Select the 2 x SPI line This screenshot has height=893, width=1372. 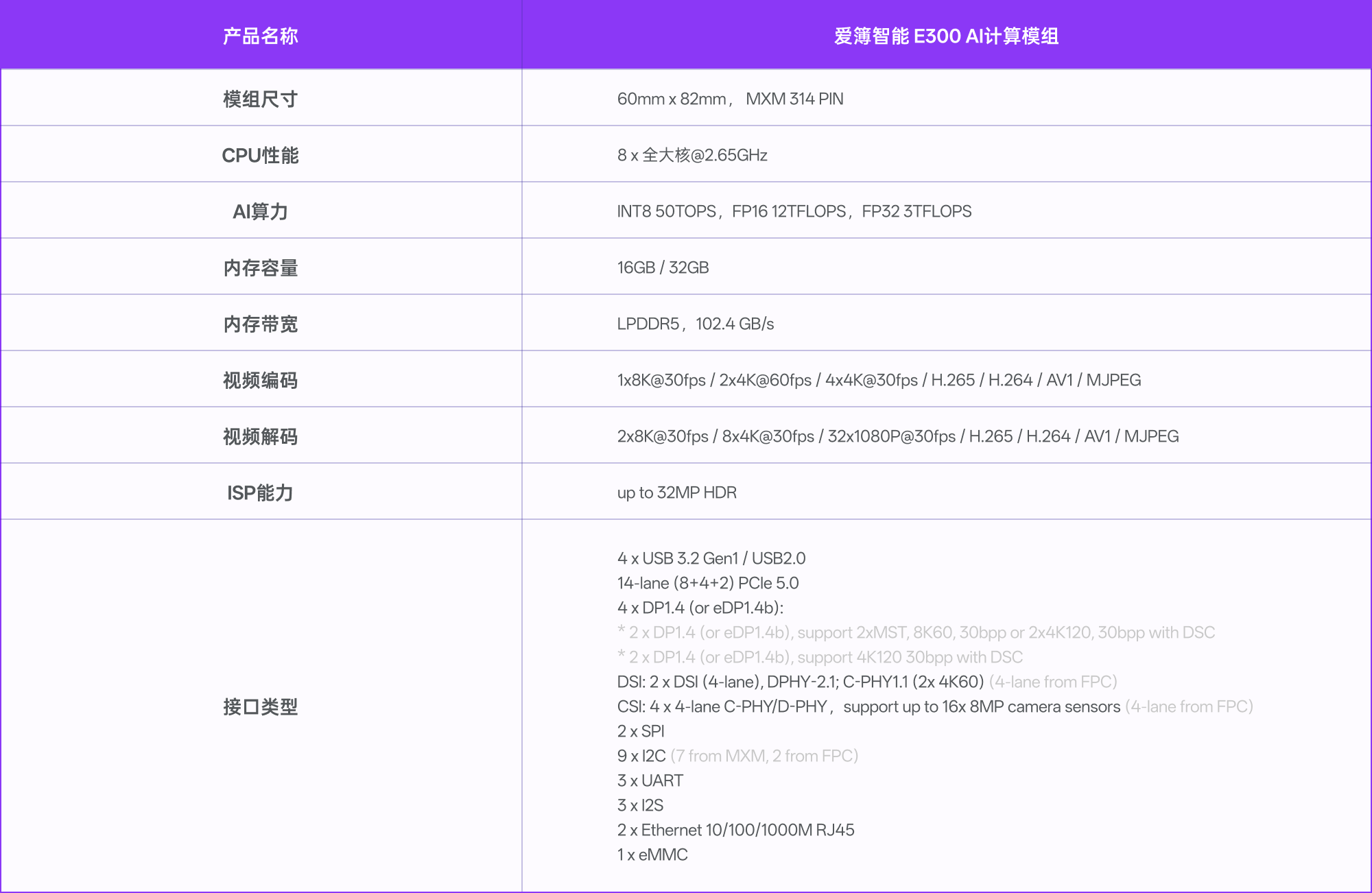pyautogui.click(x=640, y=731)
